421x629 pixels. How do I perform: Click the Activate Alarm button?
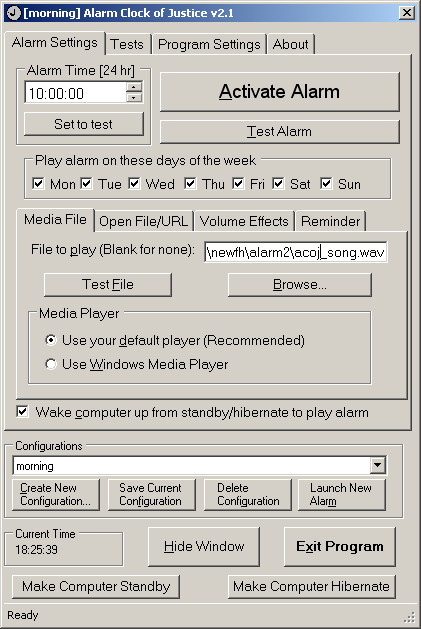[x=279, y=92]
